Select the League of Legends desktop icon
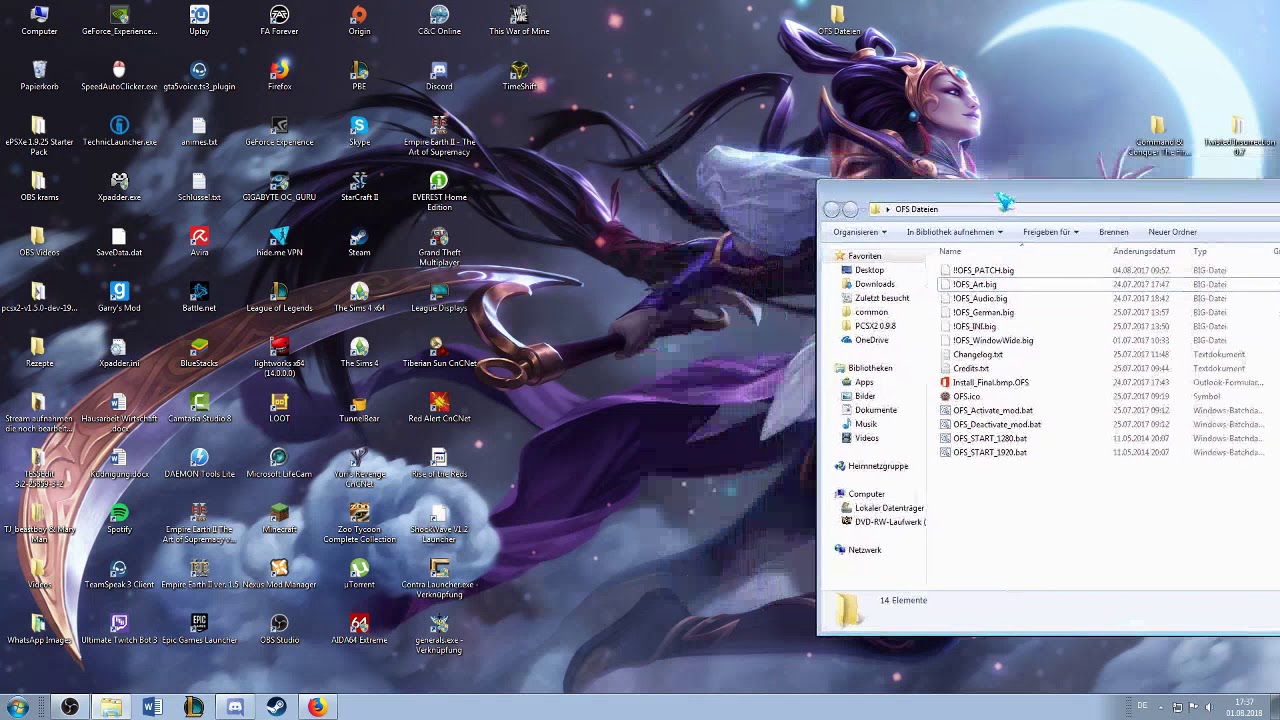Screen dimensions: 1280x720 [x=279, y=297]
